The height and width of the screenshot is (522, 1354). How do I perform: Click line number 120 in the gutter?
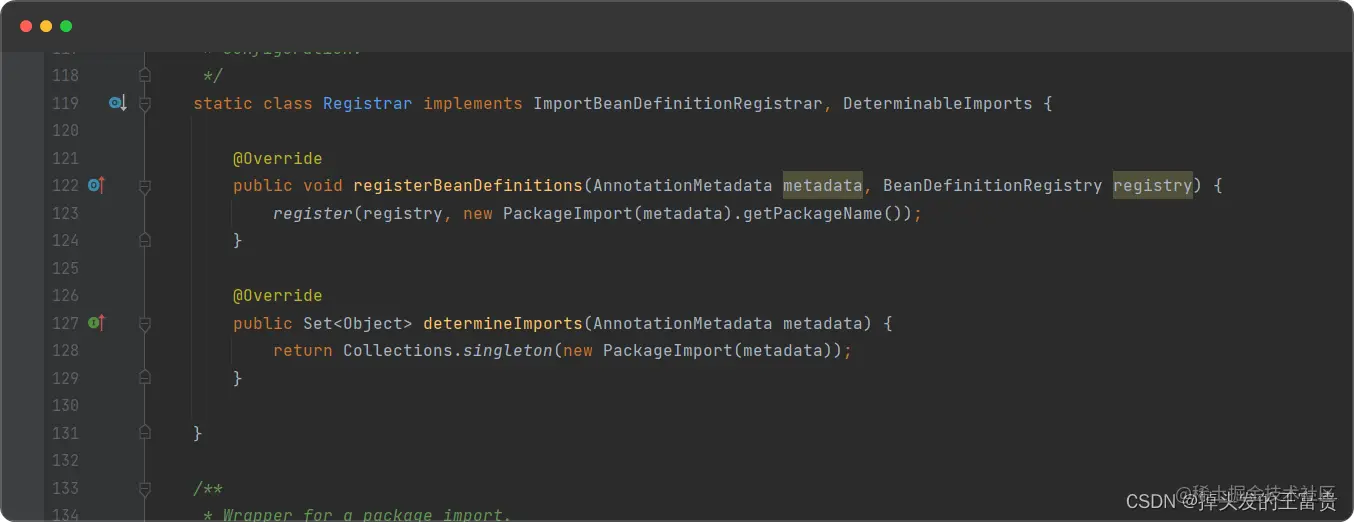65,130
